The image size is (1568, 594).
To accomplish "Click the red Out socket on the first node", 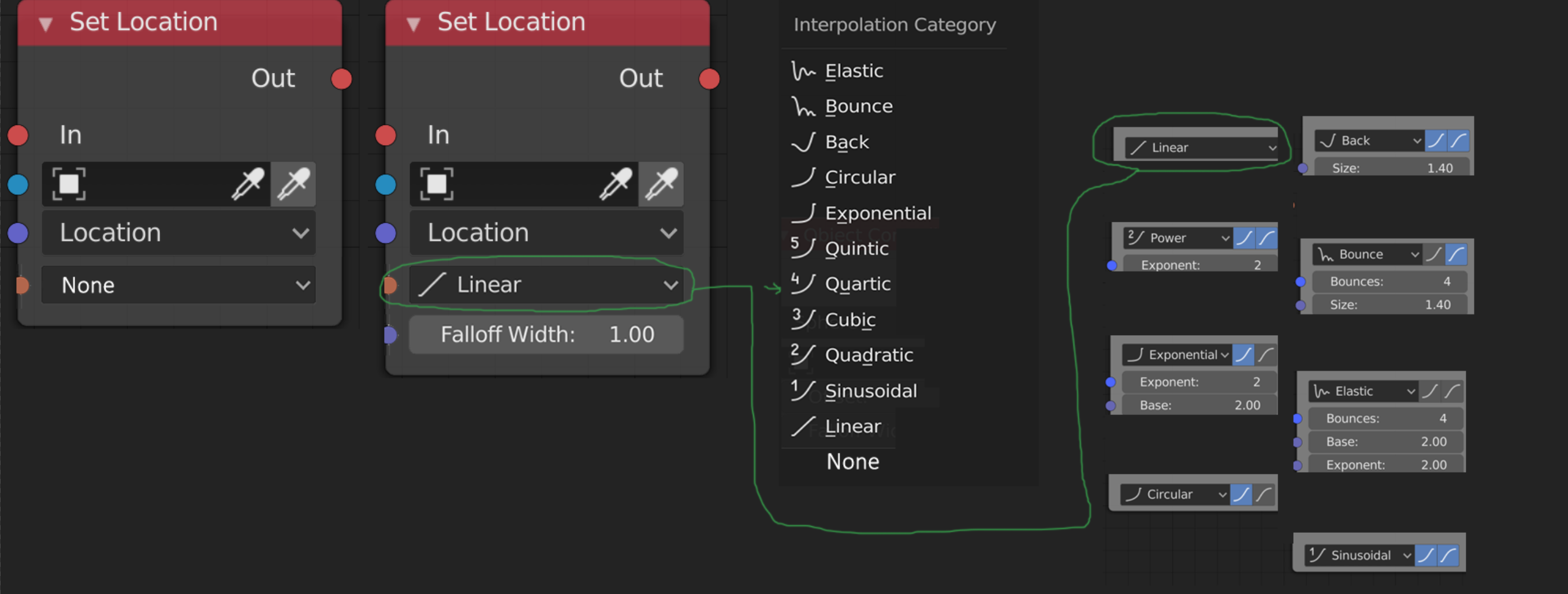I will click(x=341, y=78).
